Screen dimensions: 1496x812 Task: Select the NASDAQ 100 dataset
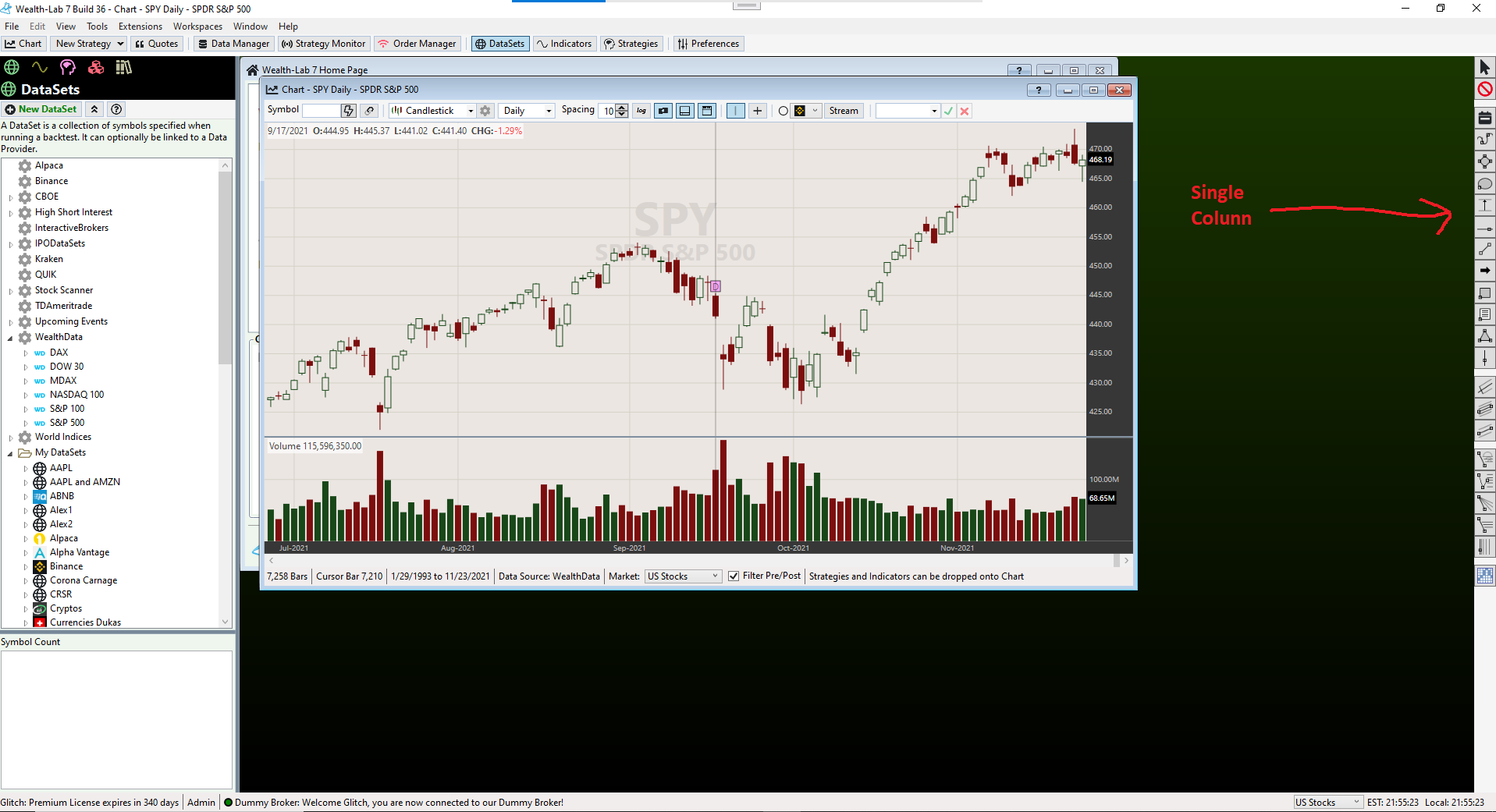click(x=76, y=395)
